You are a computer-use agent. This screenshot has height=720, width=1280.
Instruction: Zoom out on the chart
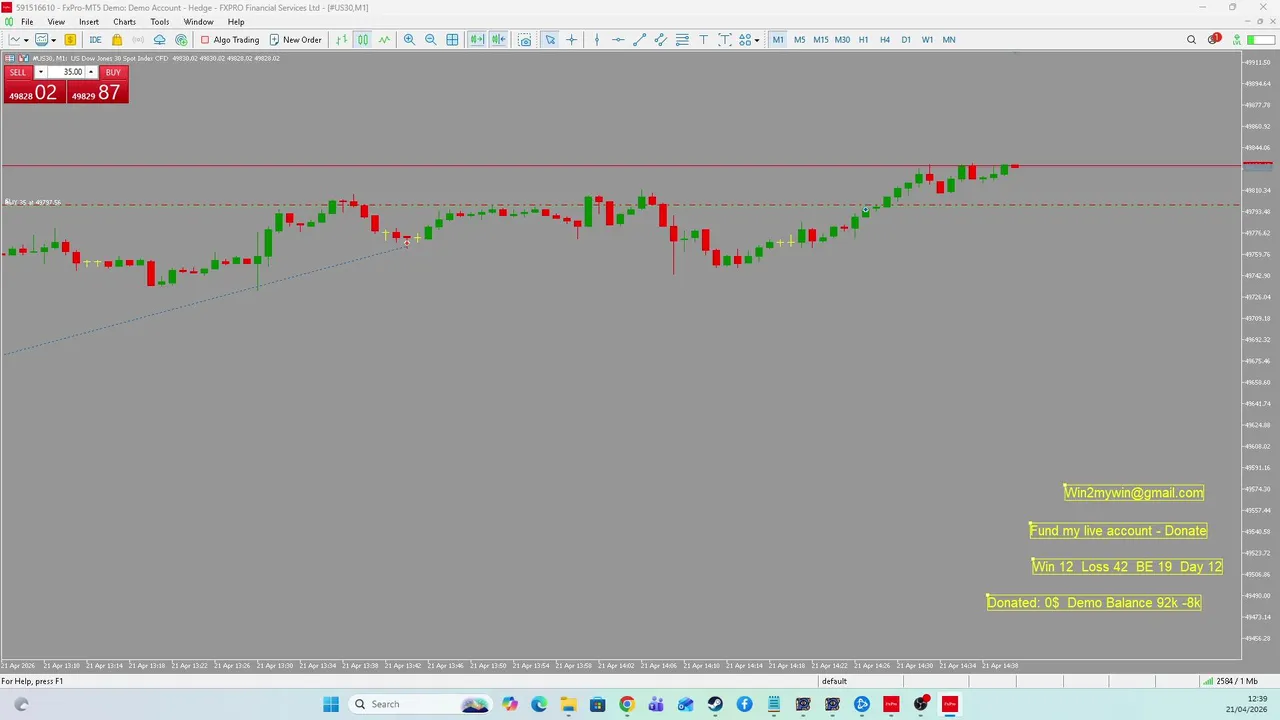431,40
